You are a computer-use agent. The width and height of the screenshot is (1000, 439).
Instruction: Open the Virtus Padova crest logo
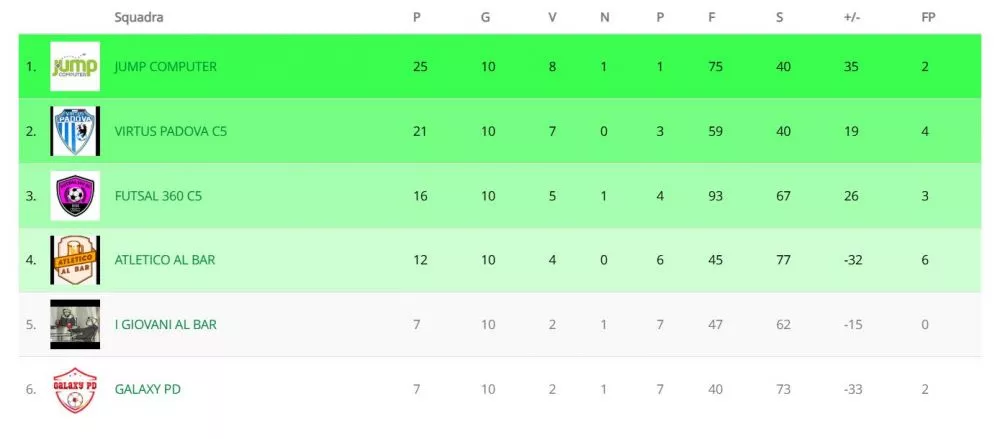click(75, 131)
